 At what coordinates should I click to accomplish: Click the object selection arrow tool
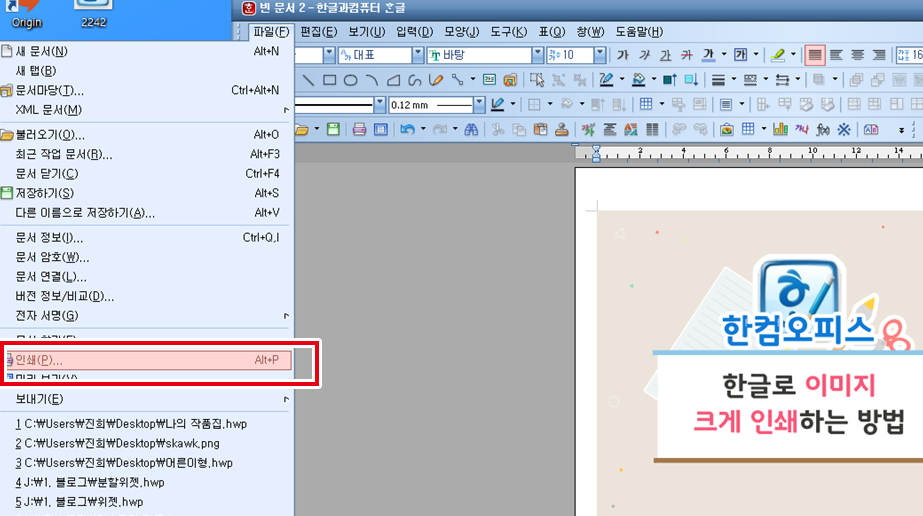[536, 79]
